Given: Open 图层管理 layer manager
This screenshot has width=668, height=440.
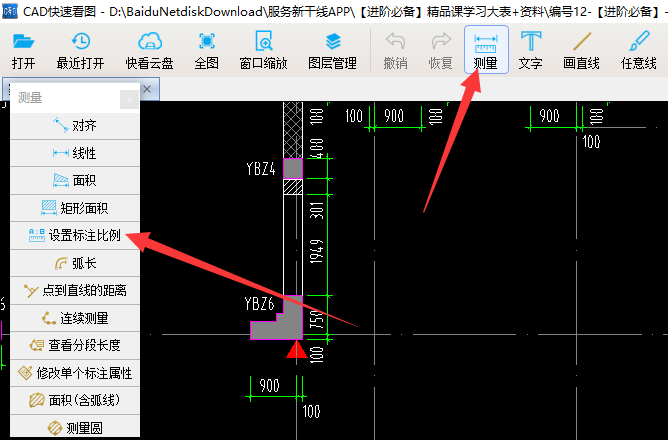Looking at the screenshot, I should (332, 50).
